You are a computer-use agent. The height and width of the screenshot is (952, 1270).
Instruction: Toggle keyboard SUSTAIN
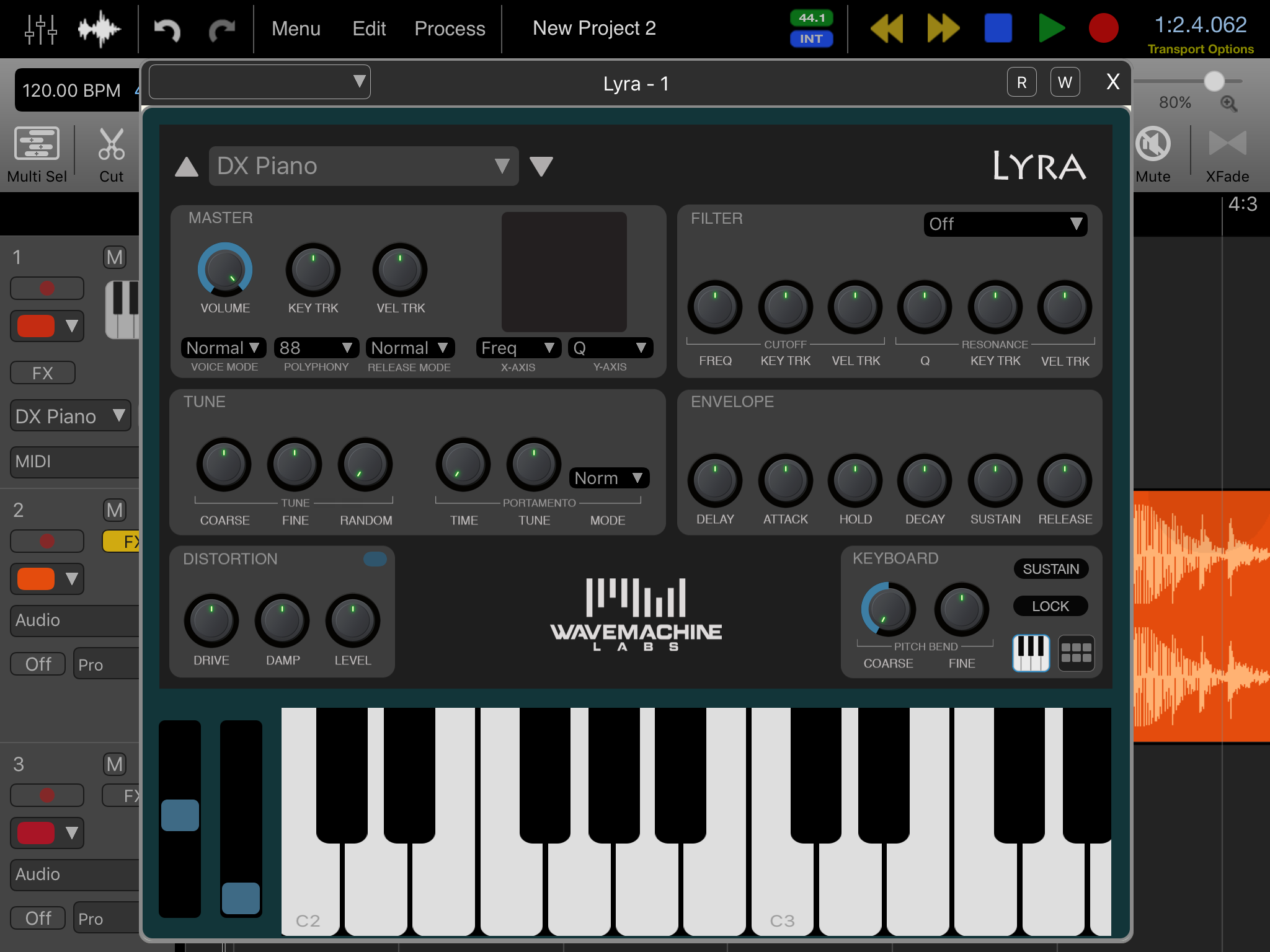[1050, 569]
